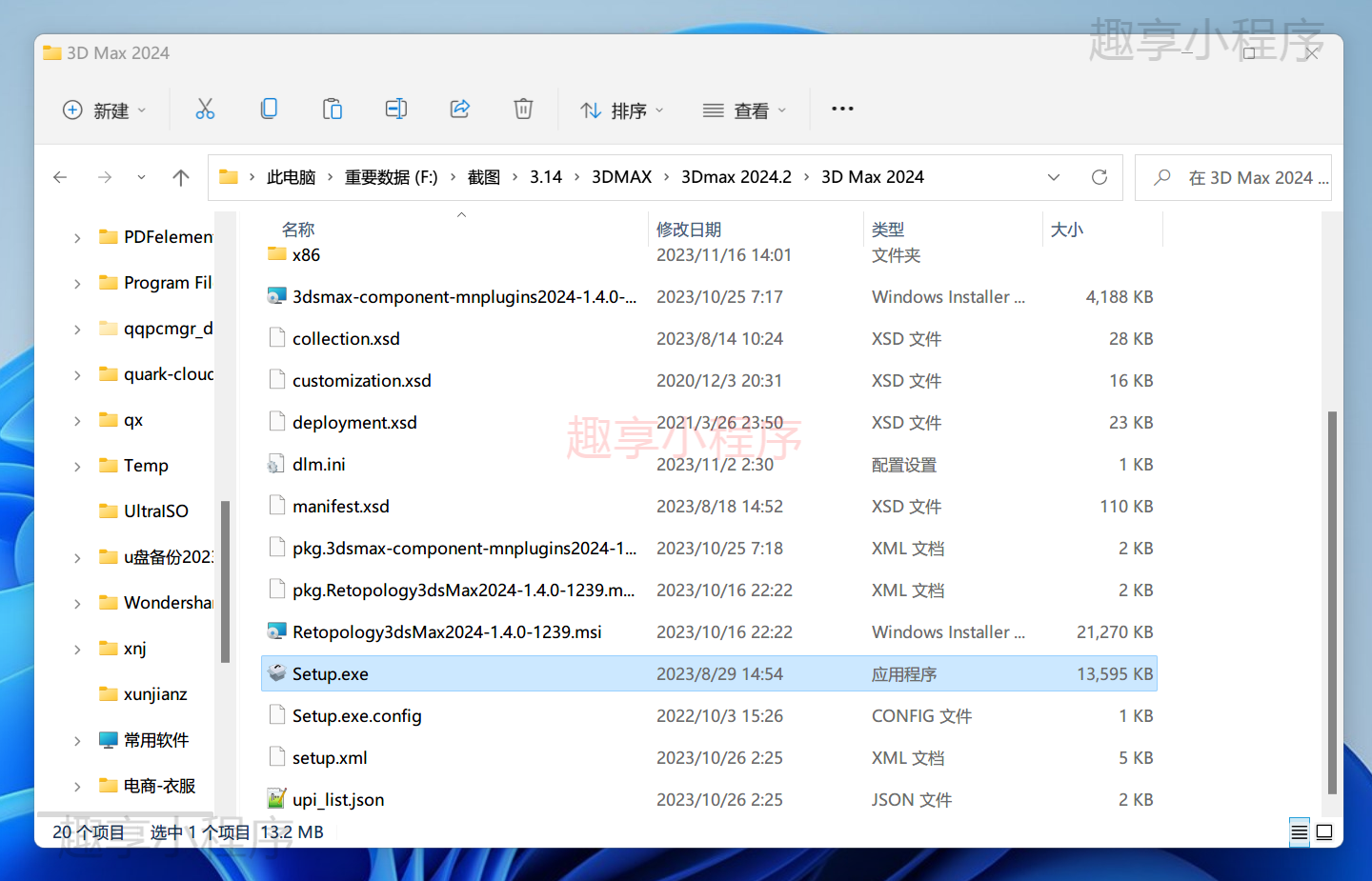This screenshot has height=881, width=1372.
Task: Open recent locations dropdown chevron
Action: pos(141,177)
